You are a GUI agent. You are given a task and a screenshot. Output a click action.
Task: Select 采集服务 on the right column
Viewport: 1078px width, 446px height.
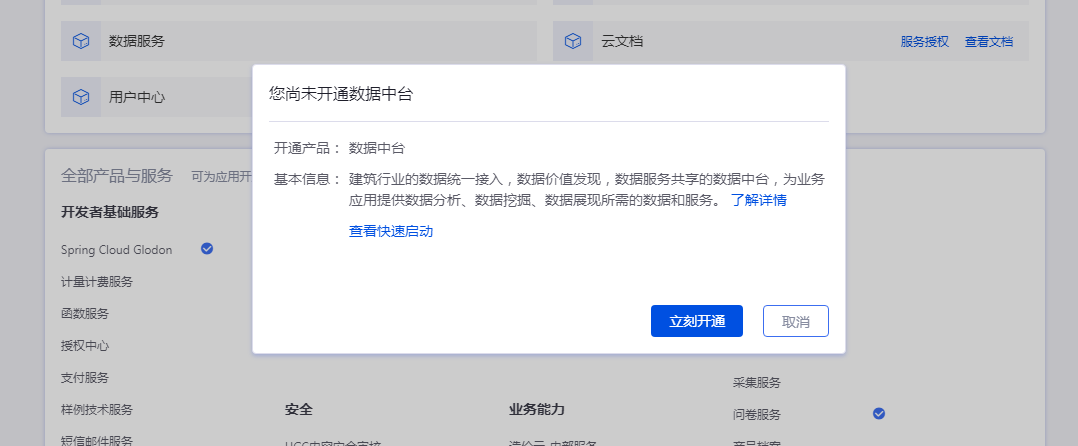click(756, 382)
